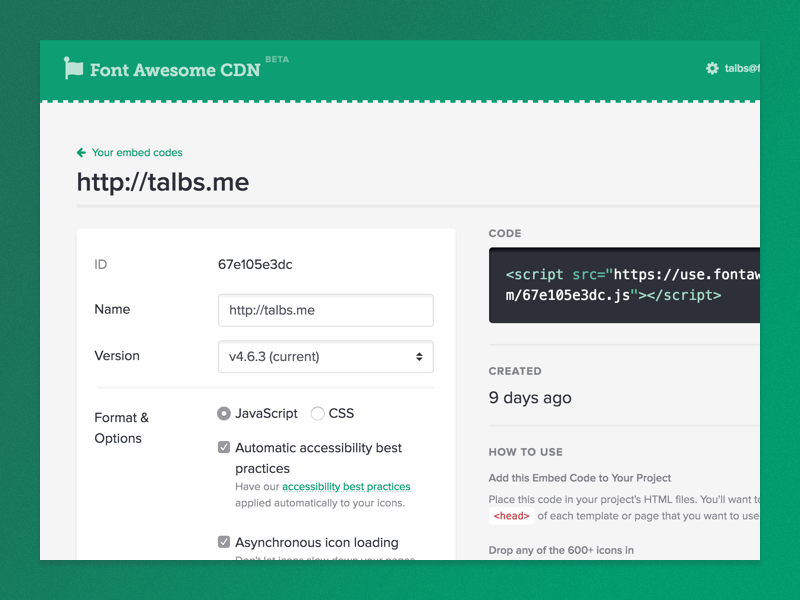Select the CSS format radio button
Image resolution: width=800 pixels, height=600 pixels.
[x=317, y=413]
